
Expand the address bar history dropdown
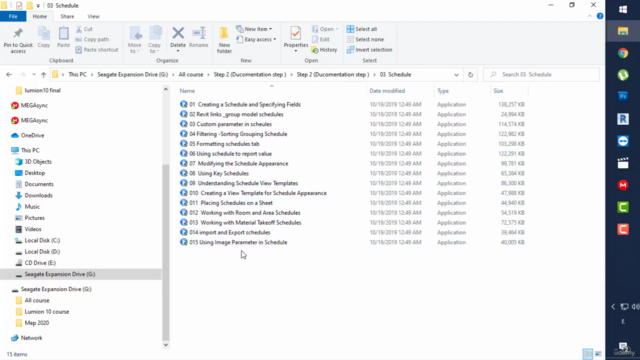tap(456, 75)
